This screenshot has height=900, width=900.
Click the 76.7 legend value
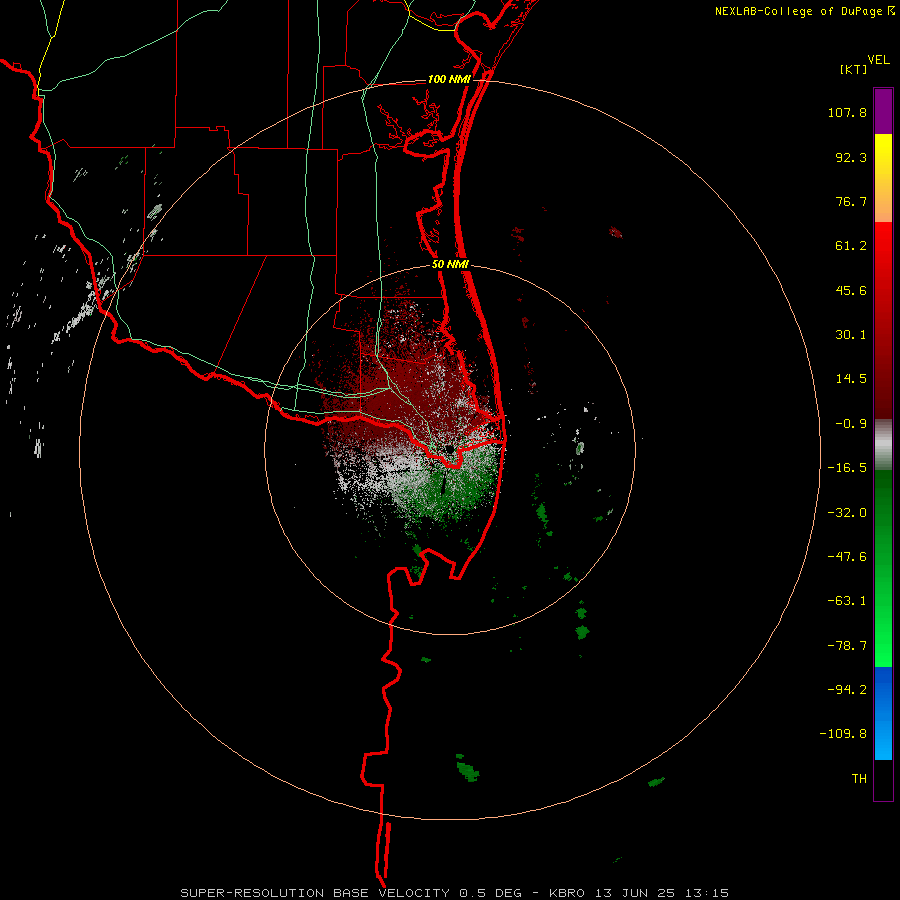point(851,201)
